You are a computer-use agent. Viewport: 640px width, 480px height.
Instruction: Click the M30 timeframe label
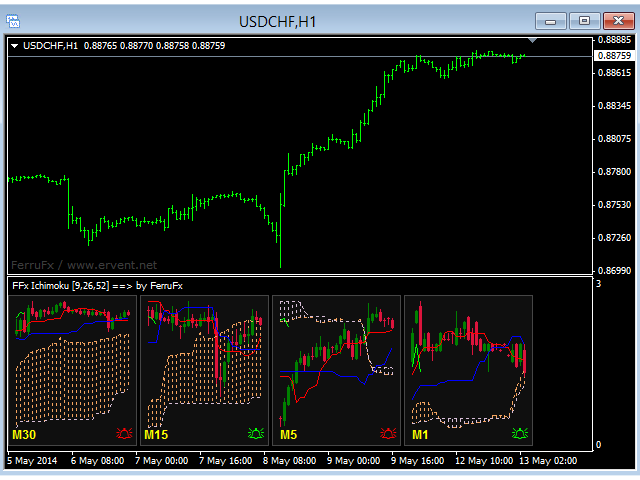[24, 435]
